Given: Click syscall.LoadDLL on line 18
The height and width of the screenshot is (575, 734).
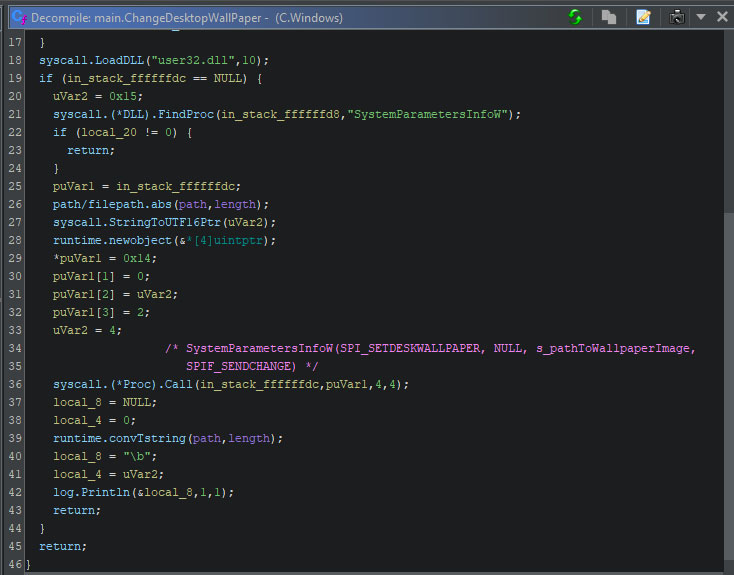Looking at the screenshot, I should (91, 60).
